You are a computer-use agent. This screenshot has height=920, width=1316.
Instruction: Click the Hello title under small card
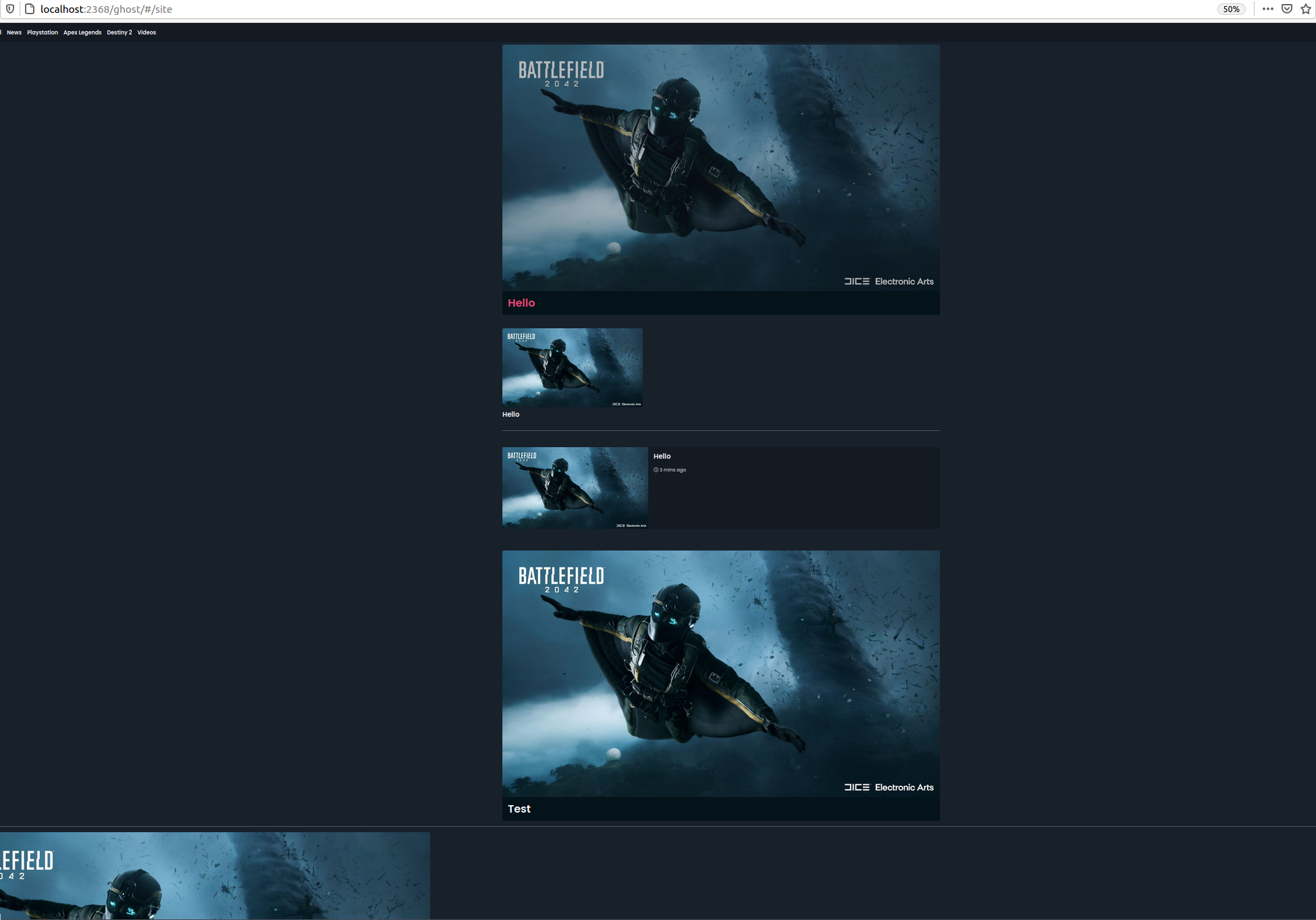(510, 414)
